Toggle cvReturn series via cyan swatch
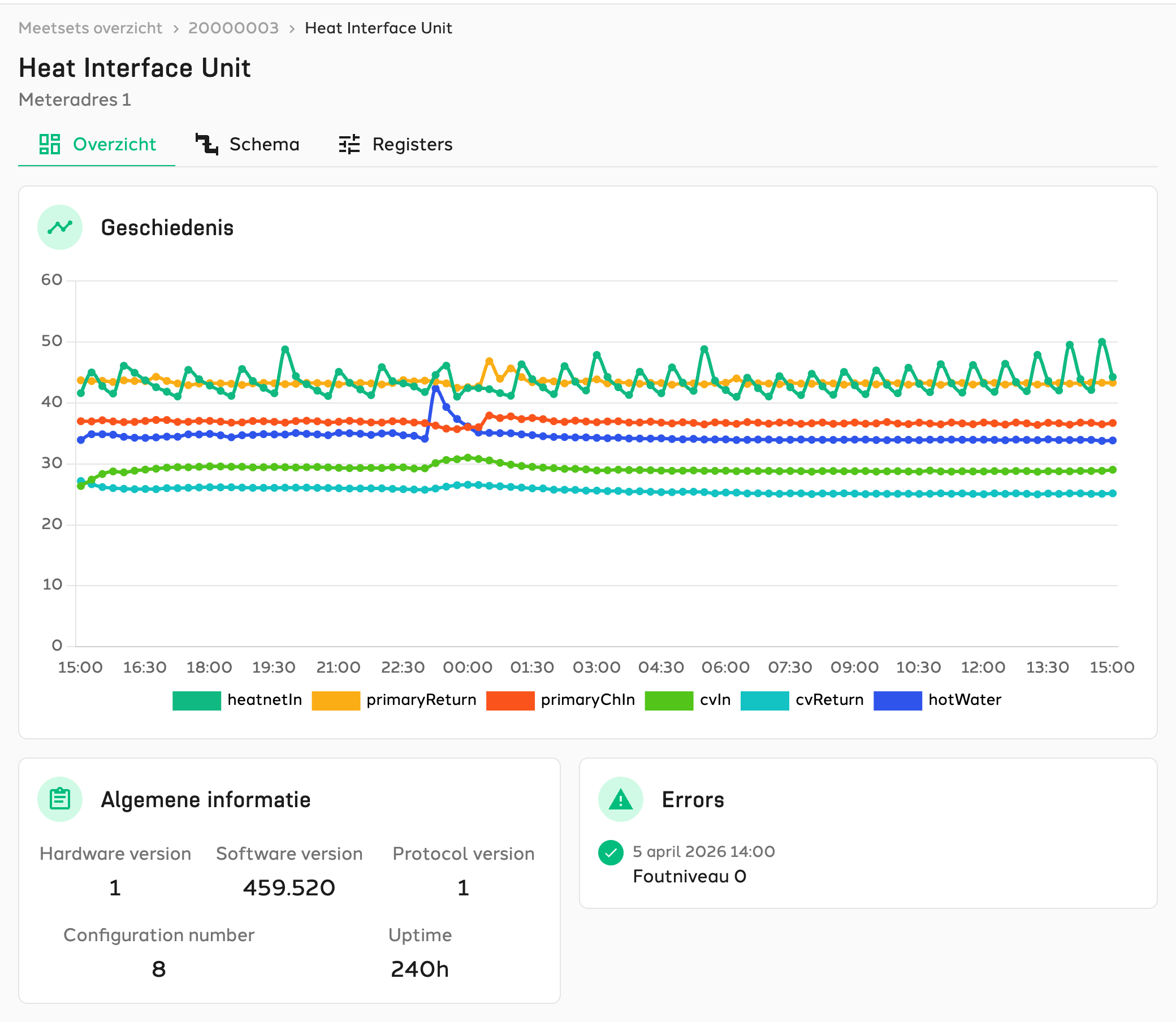1176x1022 pixels. [765, 700]
